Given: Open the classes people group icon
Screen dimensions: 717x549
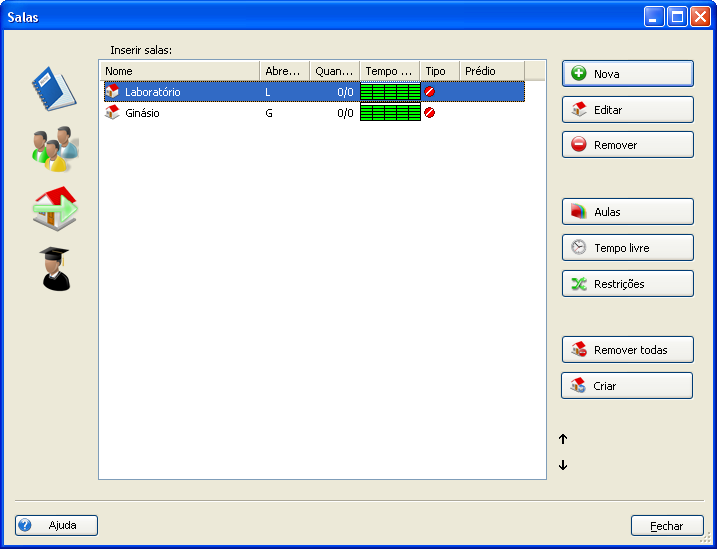Looking at the screenshot, I should click(x=54, y=148).
